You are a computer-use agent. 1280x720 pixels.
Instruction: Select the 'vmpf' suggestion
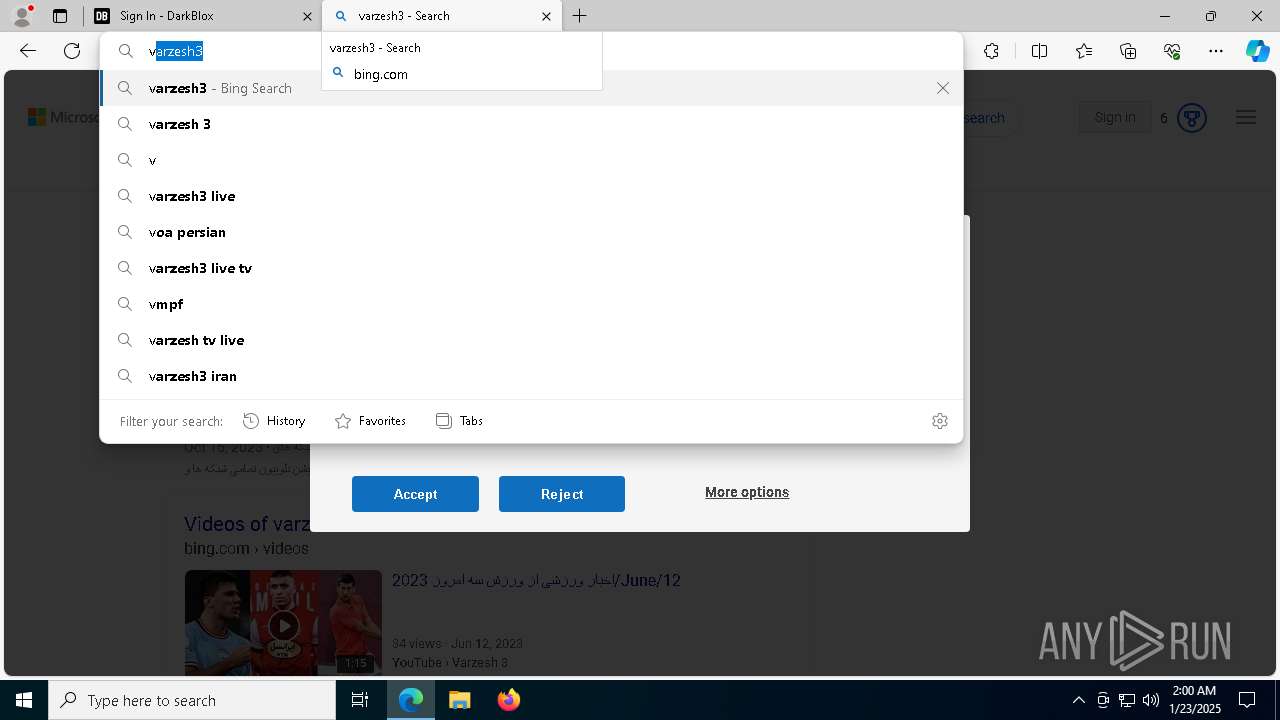coord(531,304)
